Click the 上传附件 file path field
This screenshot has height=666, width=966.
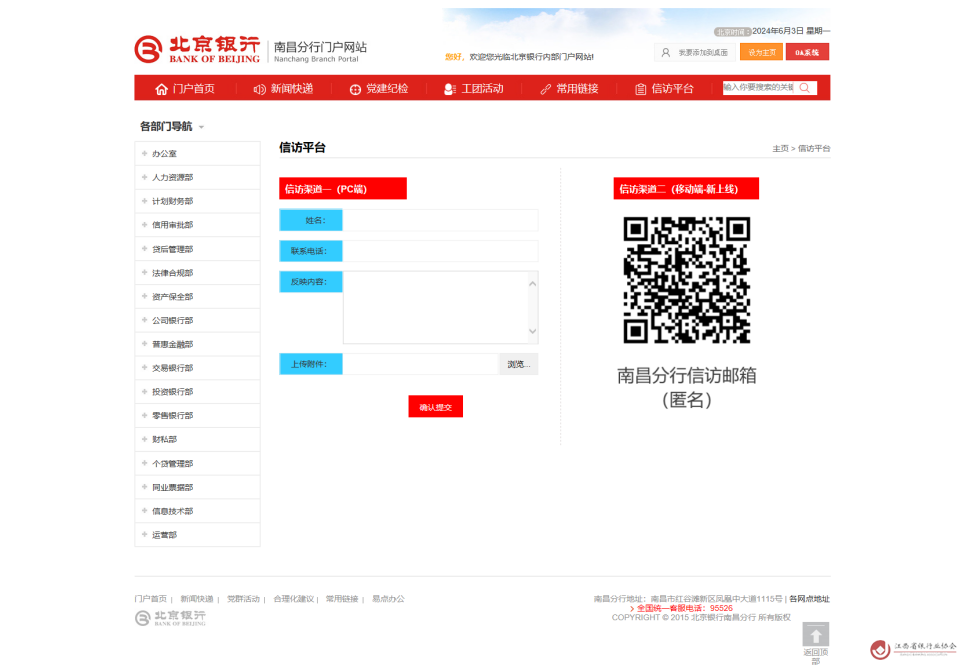point(420,364)
